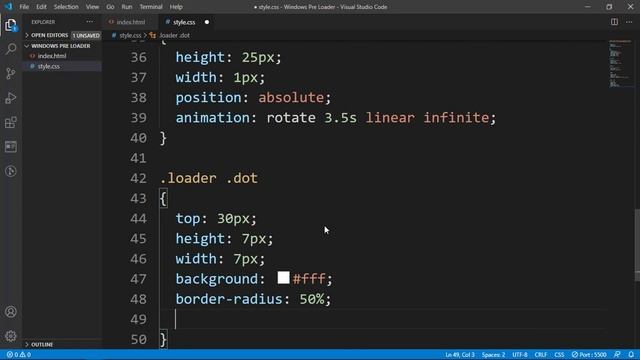Click style.css in the breadcrumb
The image size is (640, 360).
click(130, 36)
